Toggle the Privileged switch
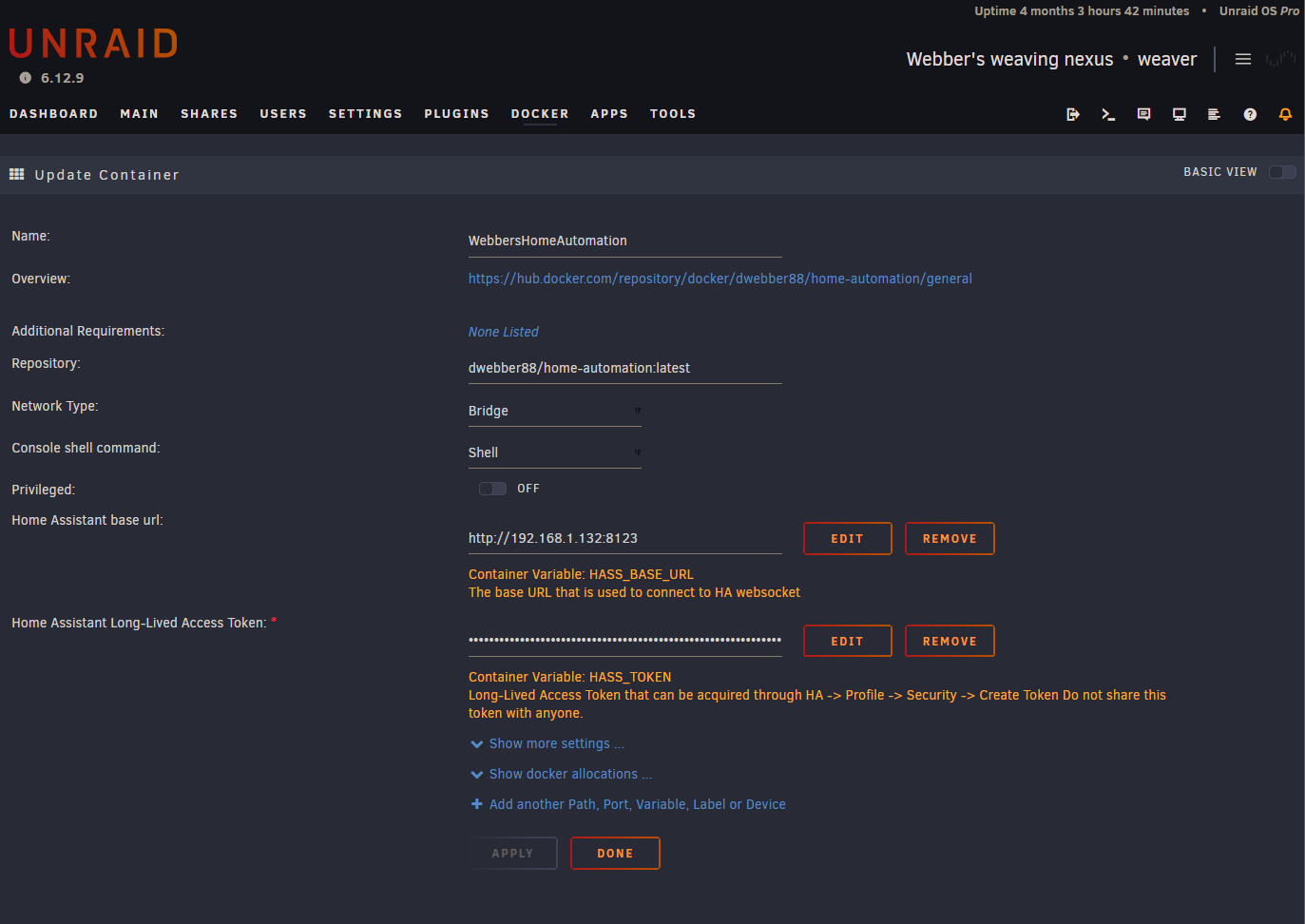 pos(492,489)
